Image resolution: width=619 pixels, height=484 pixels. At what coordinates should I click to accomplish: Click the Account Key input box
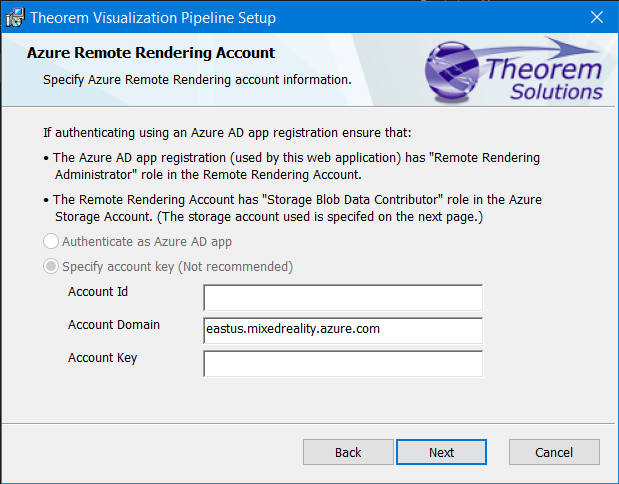(342, 363)
